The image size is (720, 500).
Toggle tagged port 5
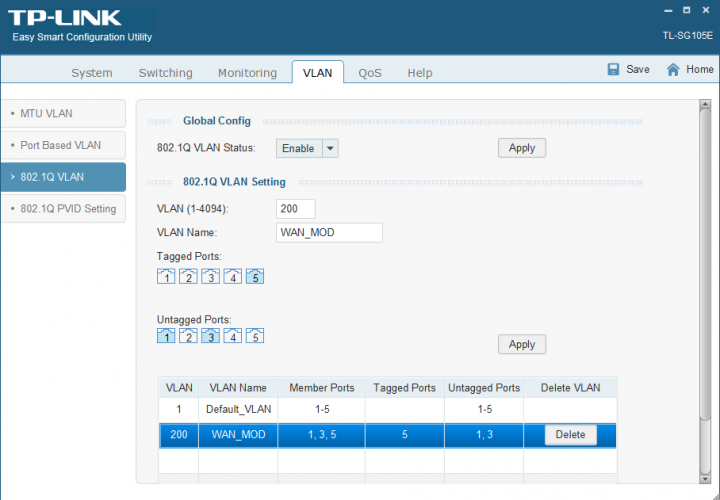[x=255, y=276]
